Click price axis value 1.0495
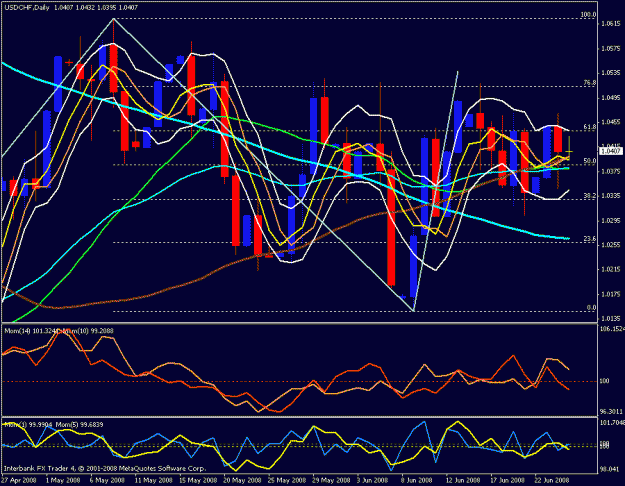The width and height of the screenshot is (625, 486). tap(611, 98)
